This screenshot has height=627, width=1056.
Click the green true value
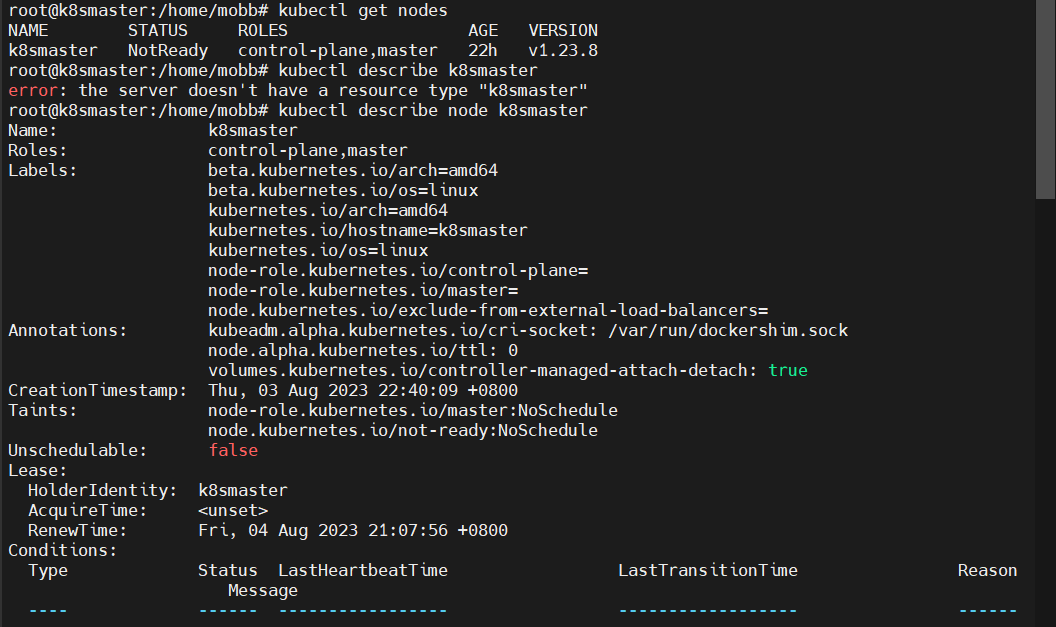tap(788, 370)
